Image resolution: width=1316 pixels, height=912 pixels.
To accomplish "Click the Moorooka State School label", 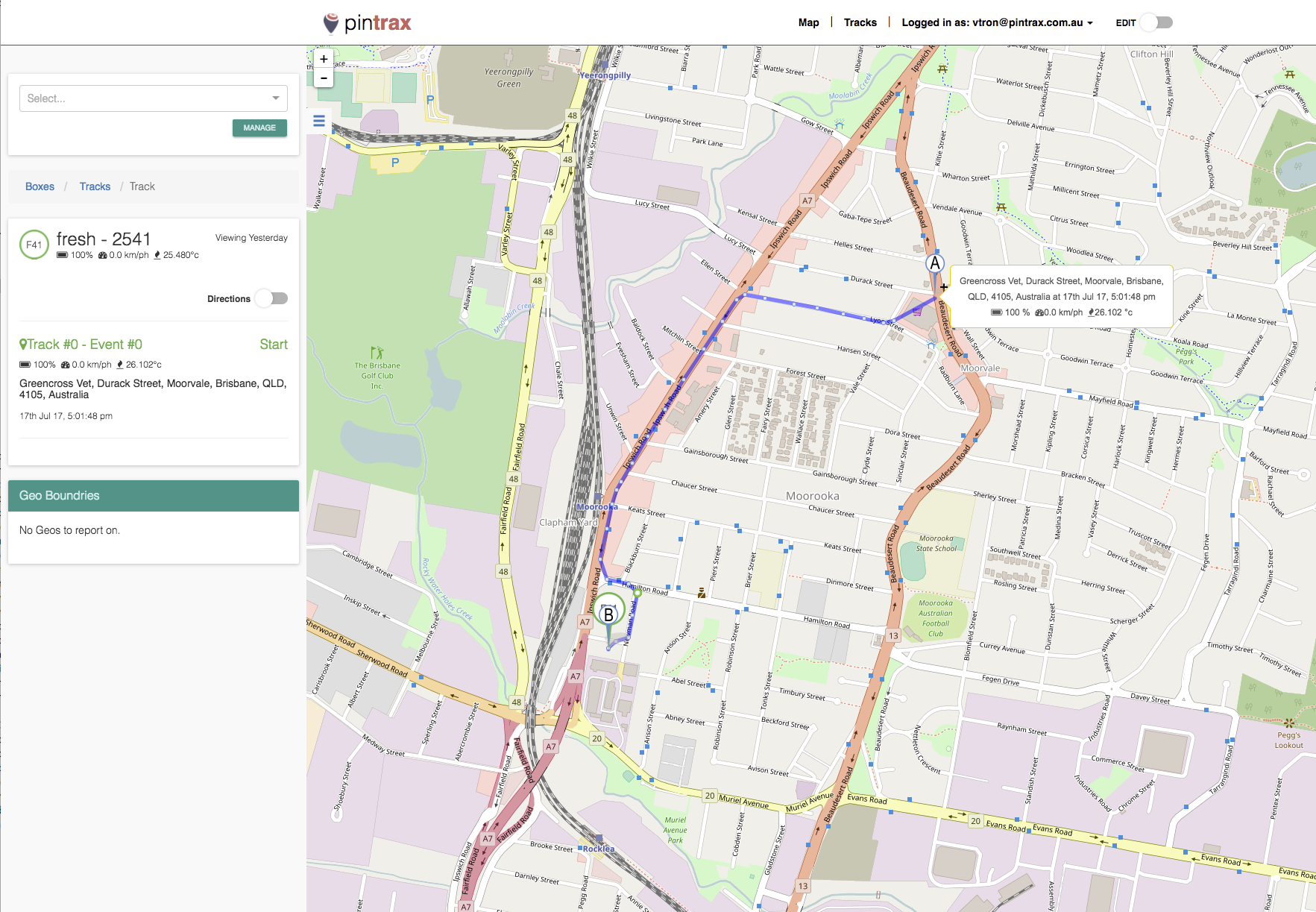I will click(x=936, y=543).
